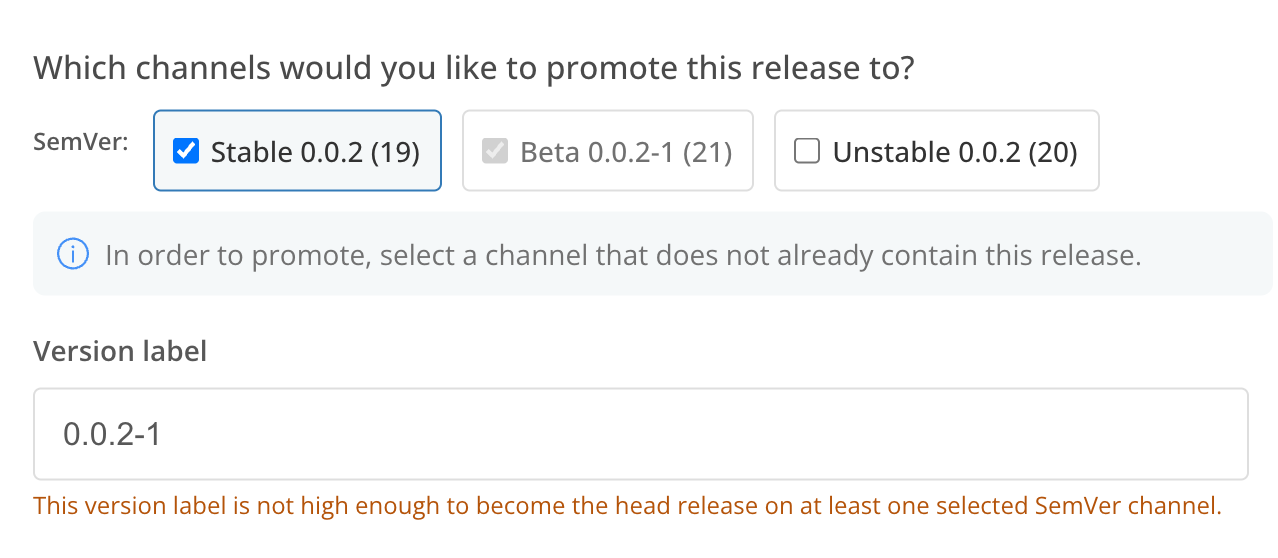Screen dimensions: 1278x558
Task: Click the greyed-out Beta 0.0.2-1 checkbox
Action: click(x=495, y=151)
